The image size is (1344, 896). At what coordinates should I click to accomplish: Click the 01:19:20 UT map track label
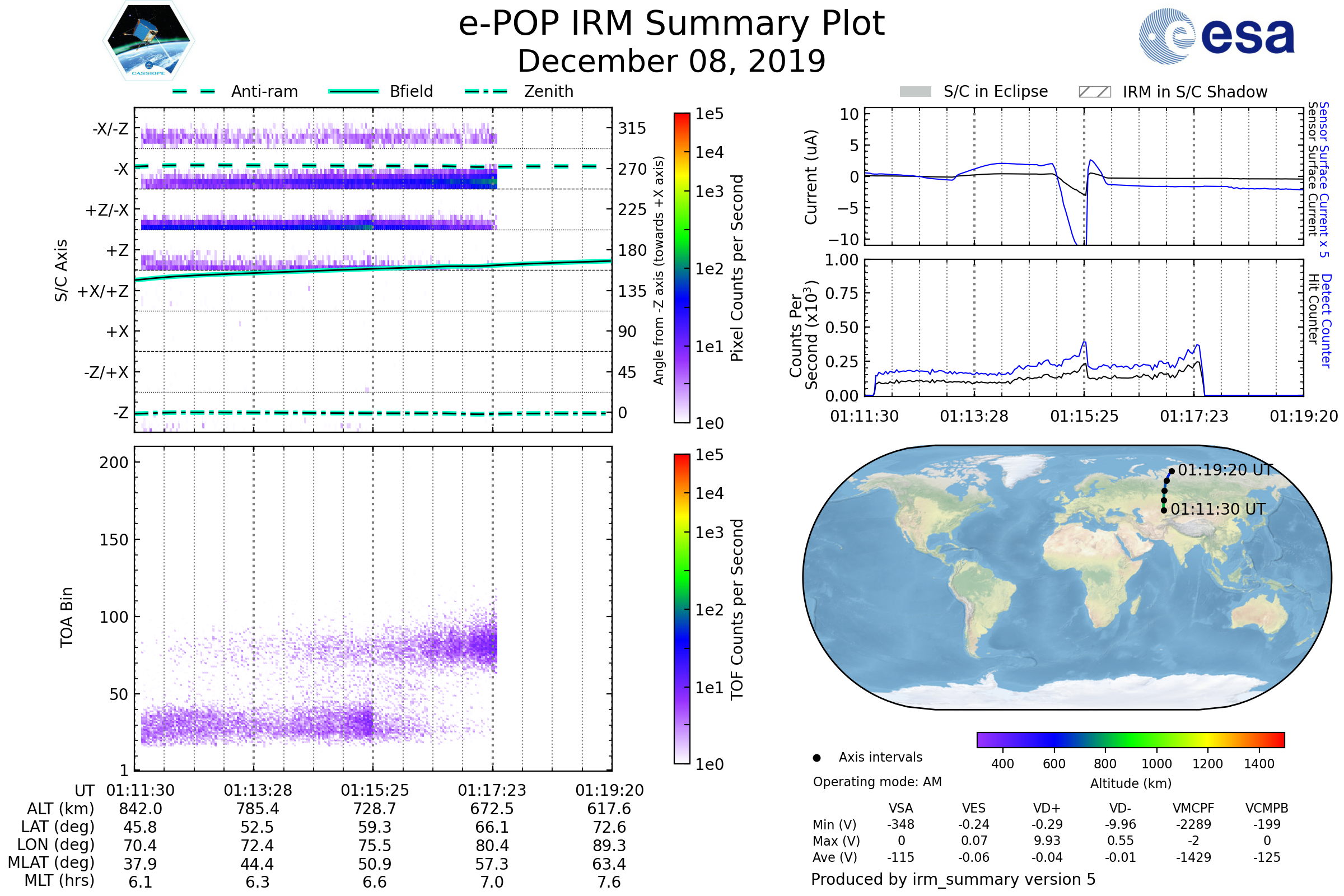(x=1225, y=470)
